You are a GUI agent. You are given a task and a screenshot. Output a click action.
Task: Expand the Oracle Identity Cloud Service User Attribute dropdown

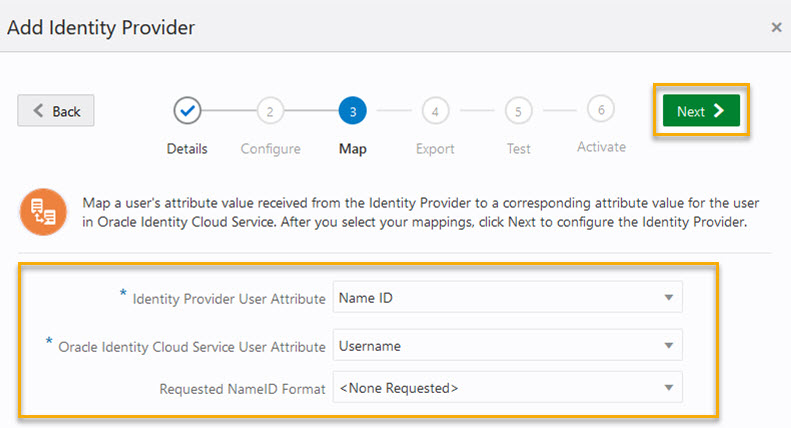click(x=508, y=345)
